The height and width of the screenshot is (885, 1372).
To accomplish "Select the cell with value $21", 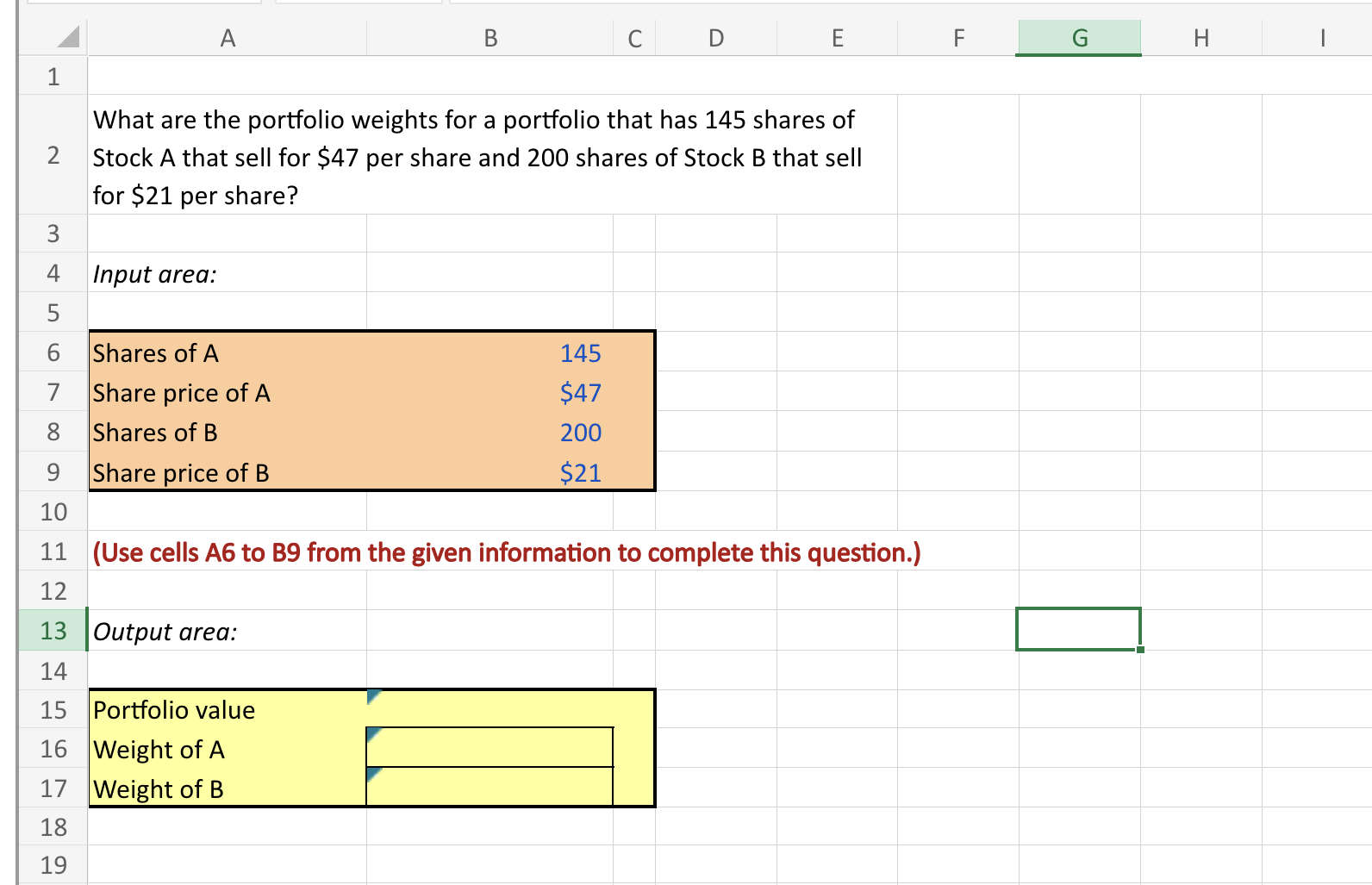I will pos(490,471).
